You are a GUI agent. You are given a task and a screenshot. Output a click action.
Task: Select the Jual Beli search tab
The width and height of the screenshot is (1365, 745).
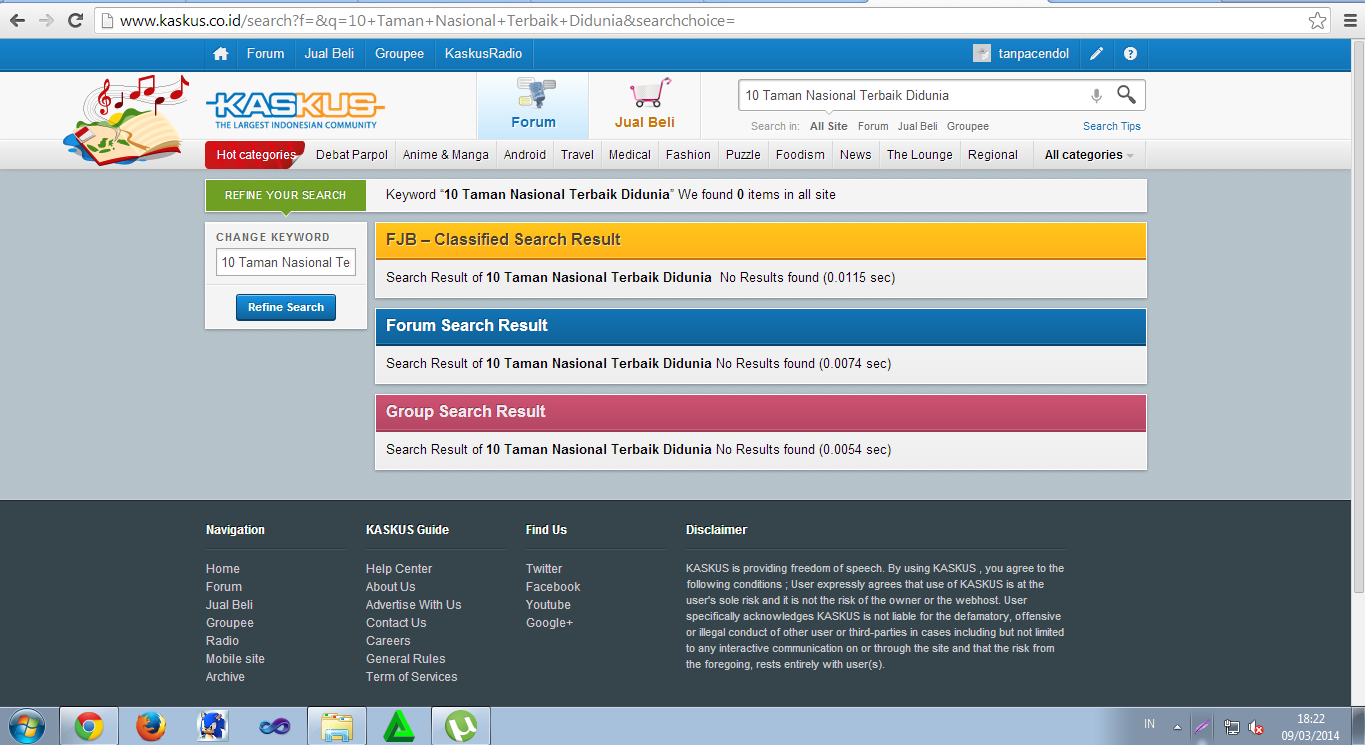[645, 105]
